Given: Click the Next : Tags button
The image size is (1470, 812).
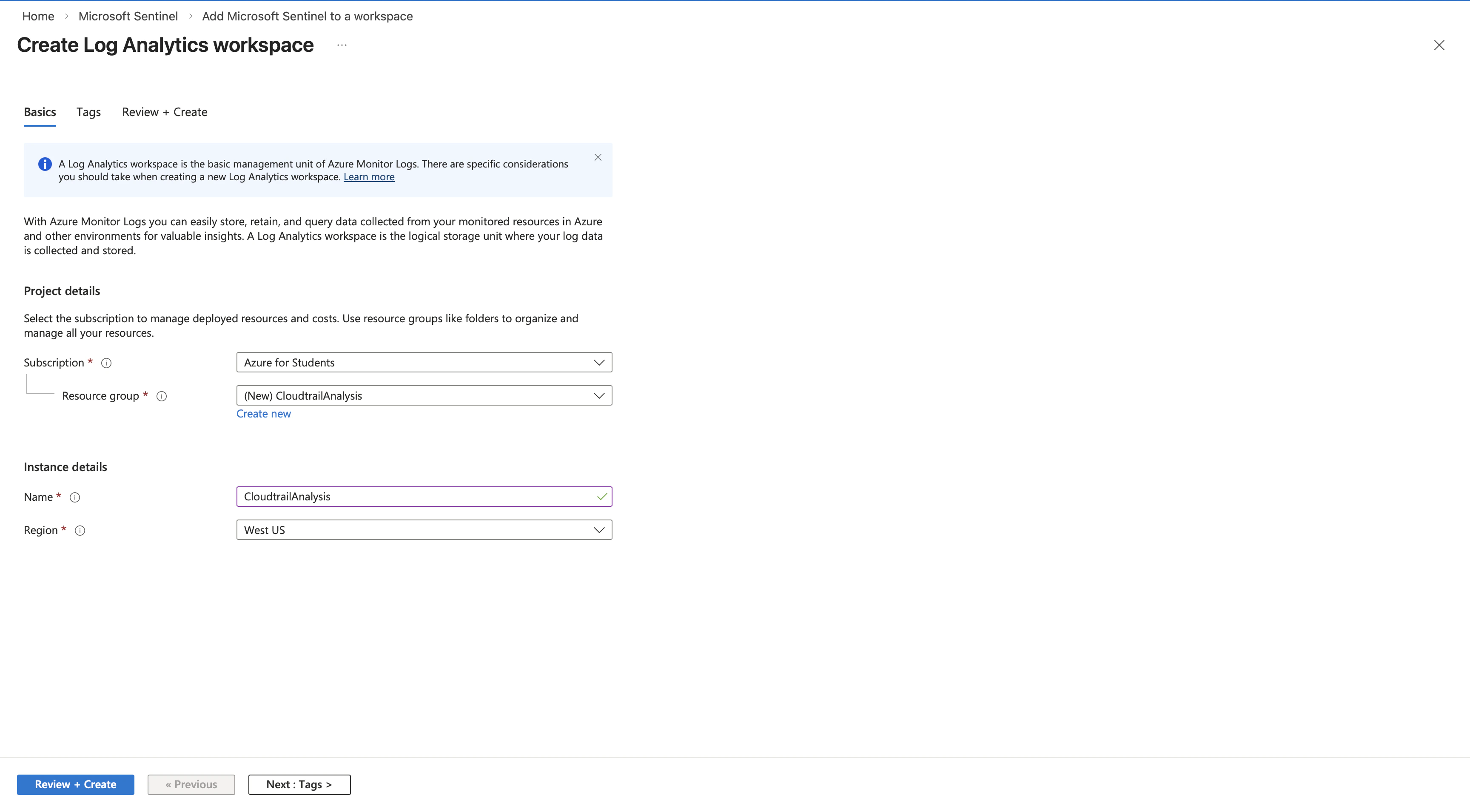Looking at the screenshot, I should (299, 784).
